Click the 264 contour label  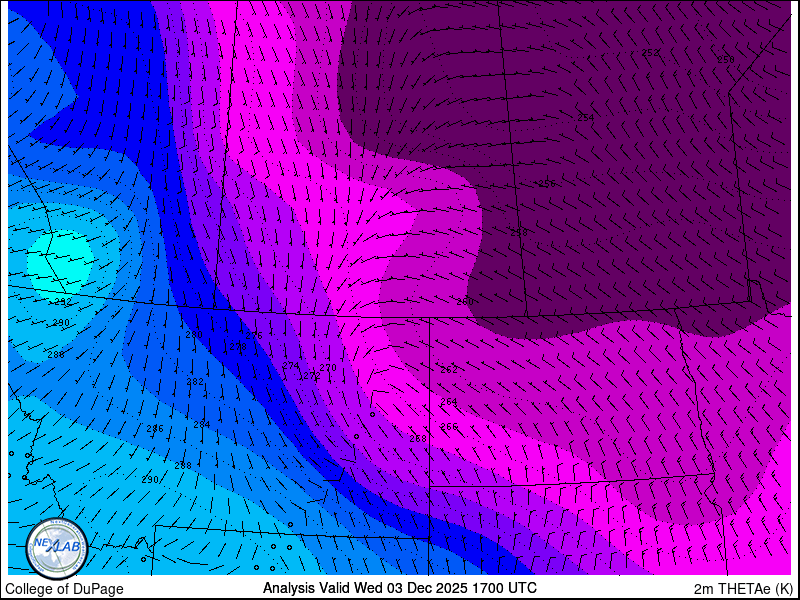(x=448, y=402)
